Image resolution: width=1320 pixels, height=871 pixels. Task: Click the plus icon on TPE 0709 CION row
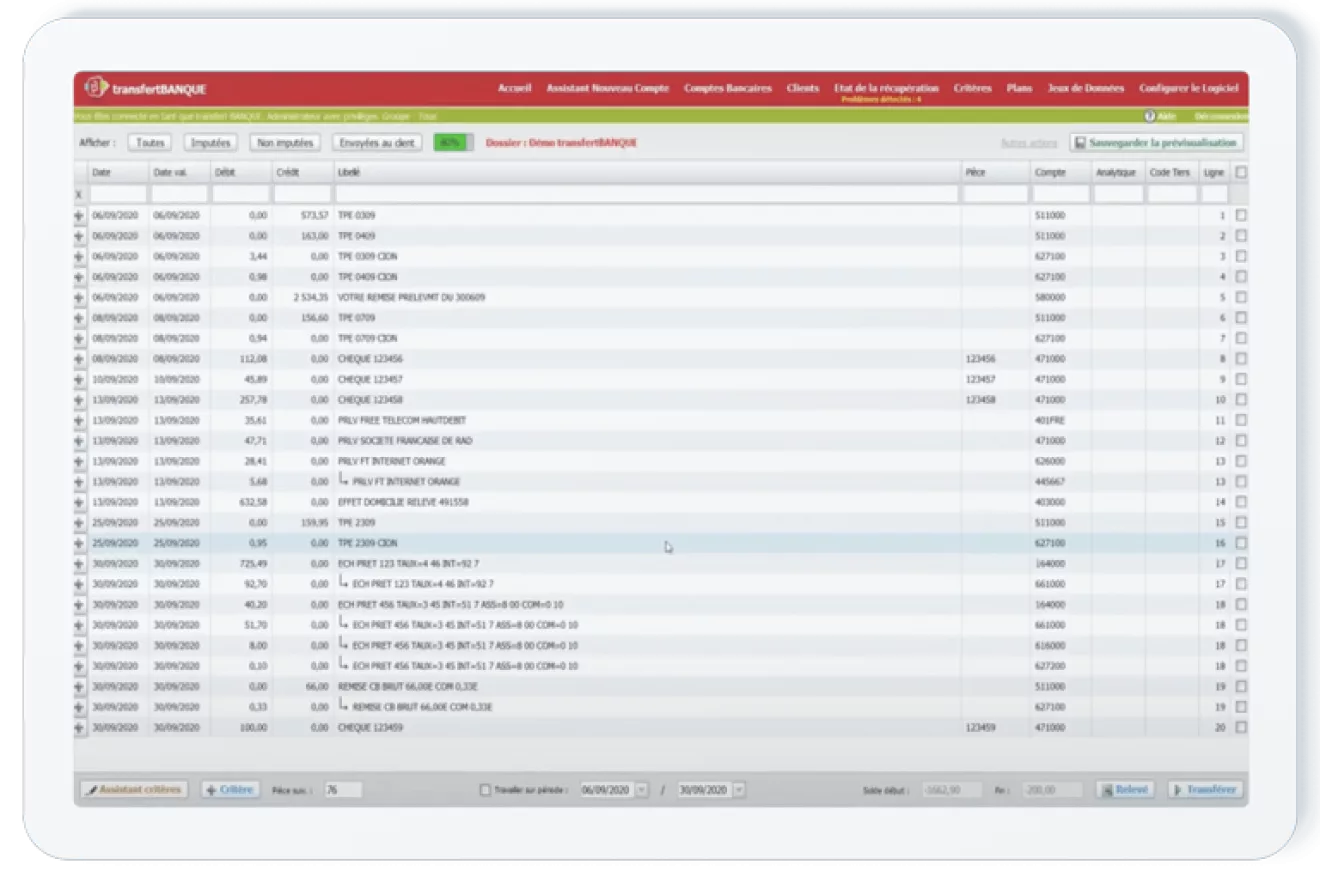[x=79, y=338]
